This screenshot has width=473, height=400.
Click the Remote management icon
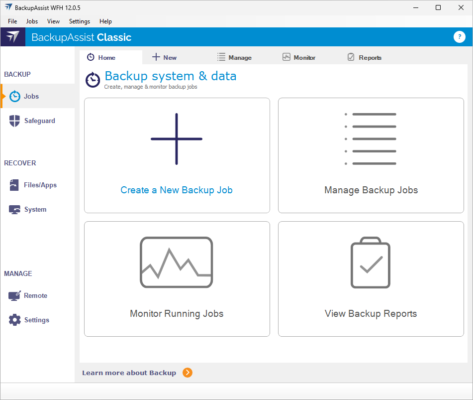[x=14, y=295]
